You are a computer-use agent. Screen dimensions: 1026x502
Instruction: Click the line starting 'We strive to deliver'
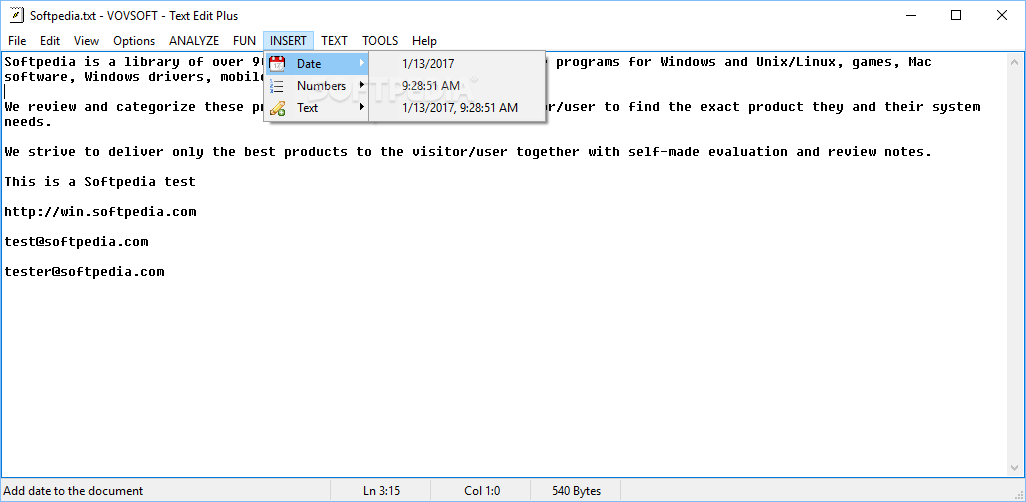[x=468, y=152]
